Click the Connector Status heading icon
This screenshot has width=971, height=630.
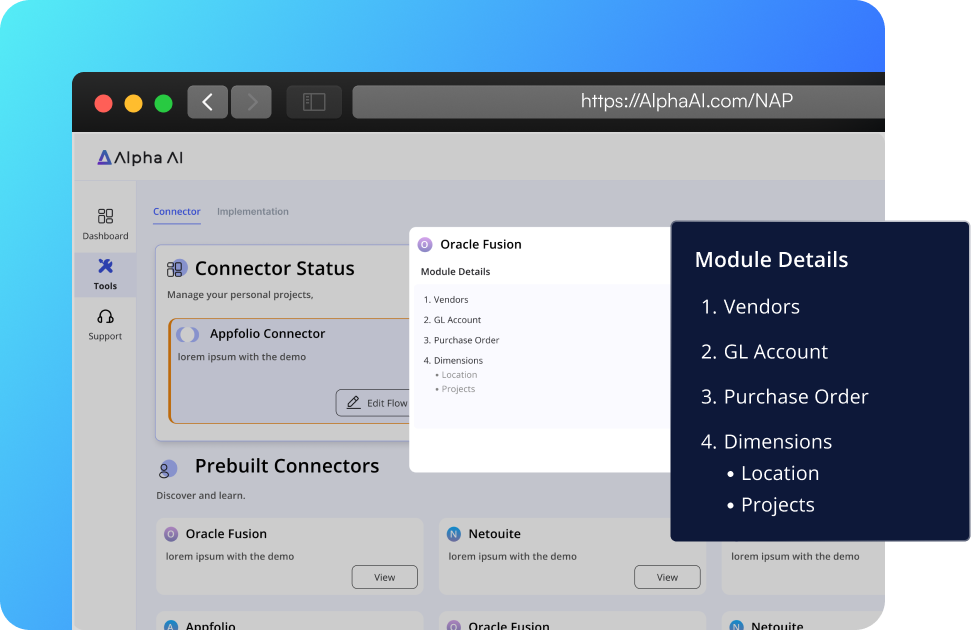pyautogui.click(x=177, y=268)
